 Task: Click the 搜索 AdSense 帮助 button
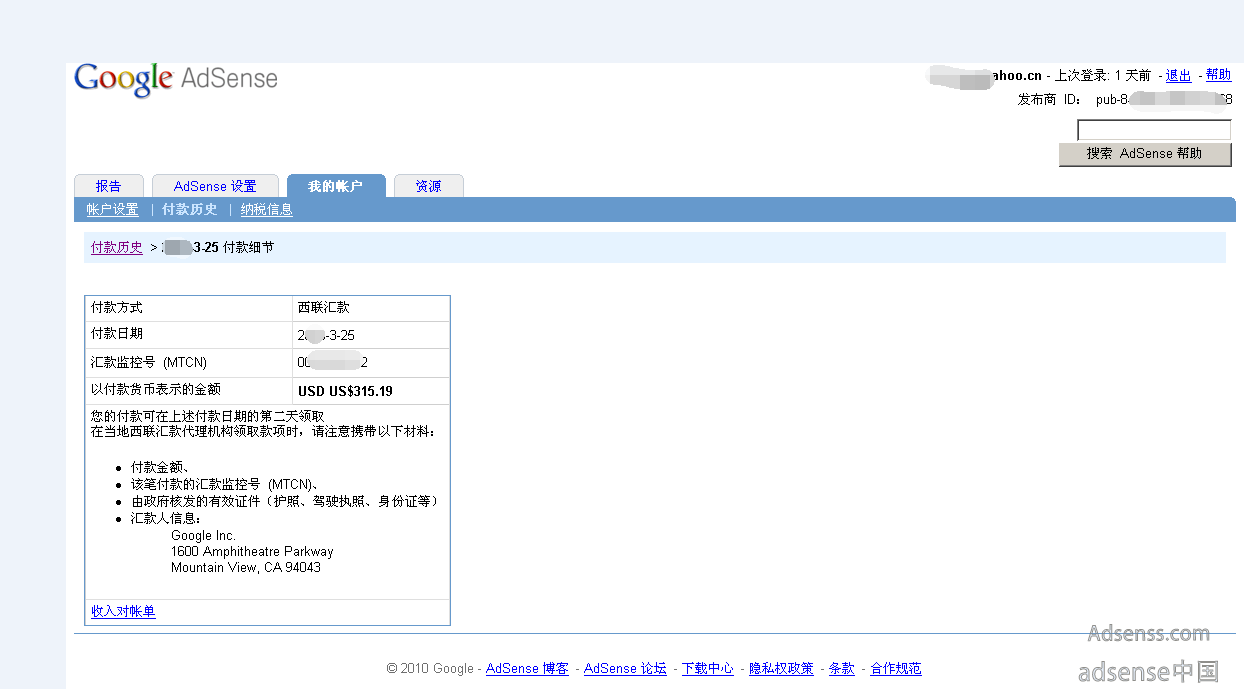point(1145,154)
